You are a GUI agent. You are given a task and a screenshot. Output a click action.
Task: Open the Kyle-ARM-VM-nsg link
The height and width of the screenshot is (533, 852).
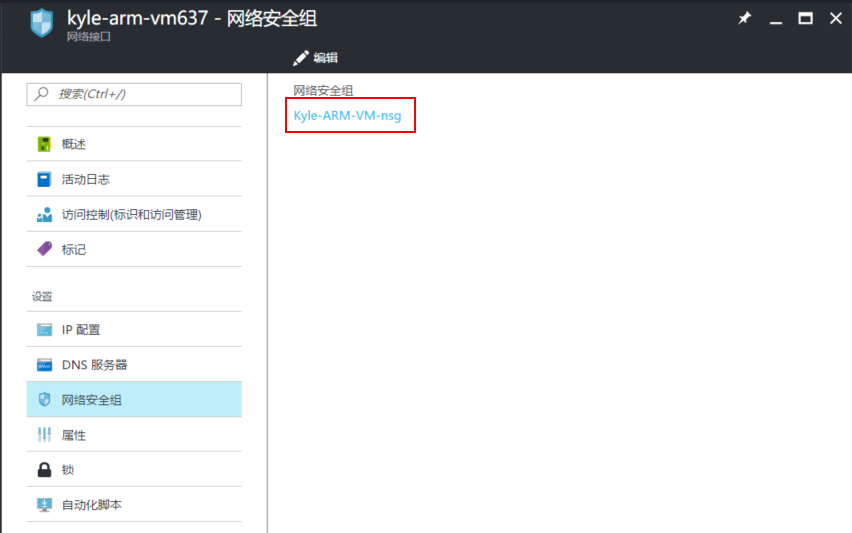click(x=347, y=116)
